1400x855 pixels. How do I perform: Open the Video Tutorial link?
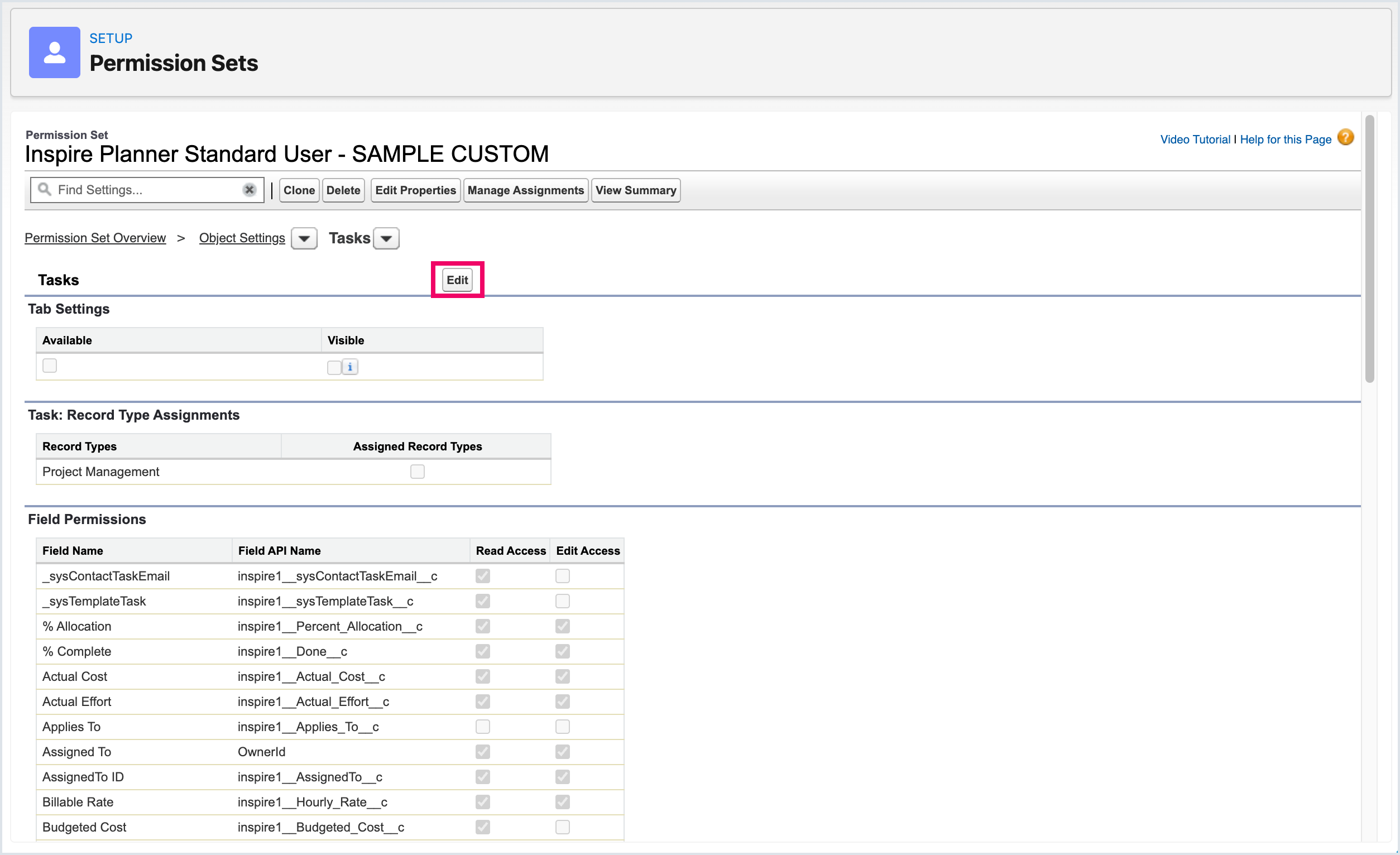[1195, 140]
